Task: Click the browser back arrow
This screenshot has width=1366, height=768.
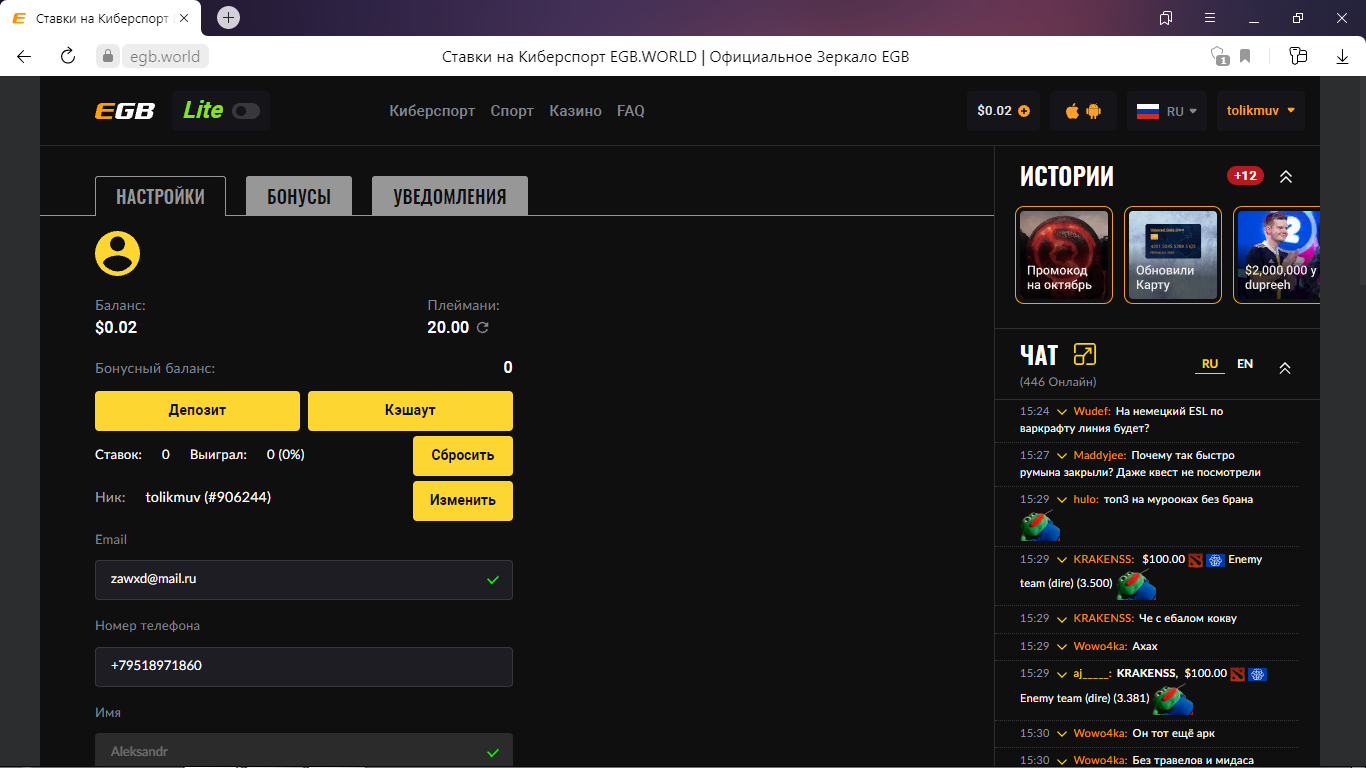Action: pyautogui.click(x=25, y=56)
